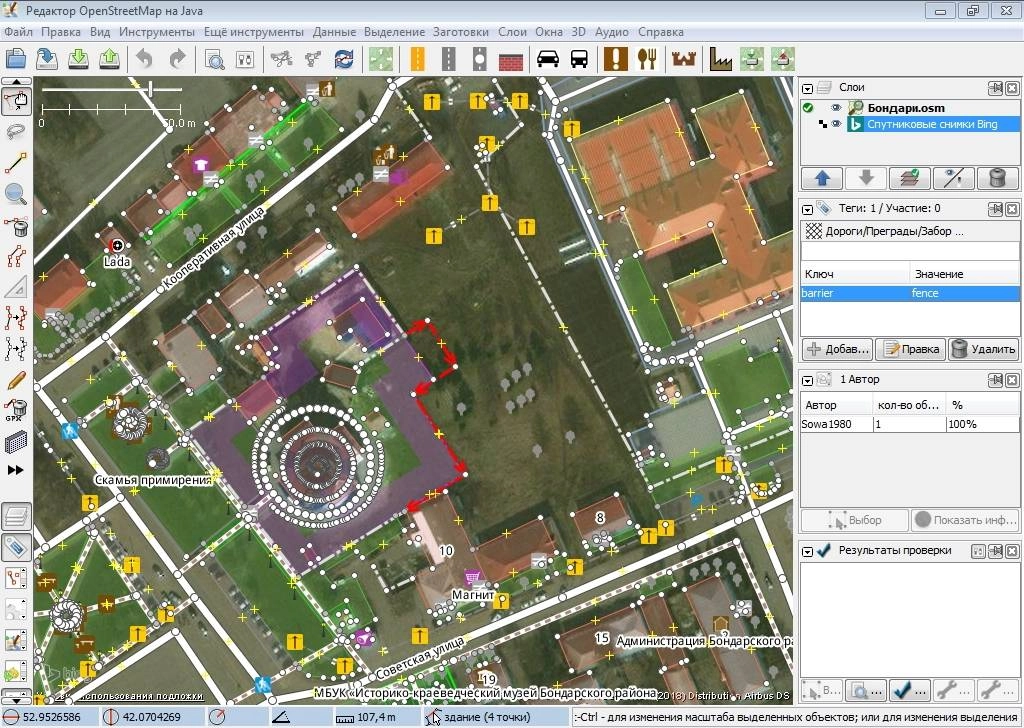The width and height of the screenshot is (1024, 728).
Task: Open a file with the folder icon
Action: 16,59
